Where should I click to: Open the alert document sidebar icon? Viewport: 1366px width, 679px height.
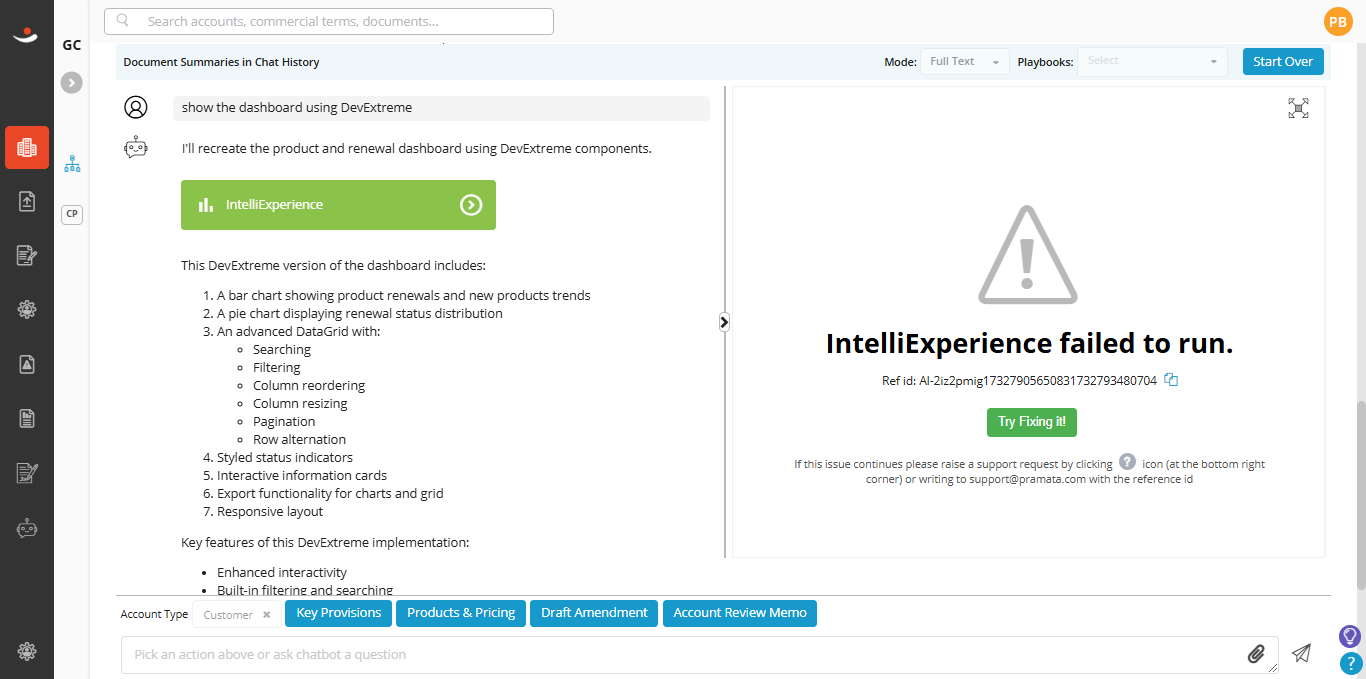coord(27,364)
